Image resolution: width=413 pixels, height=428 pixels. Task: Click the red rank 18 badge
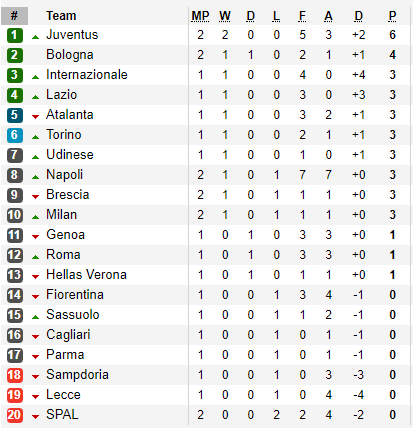point(15,375)
